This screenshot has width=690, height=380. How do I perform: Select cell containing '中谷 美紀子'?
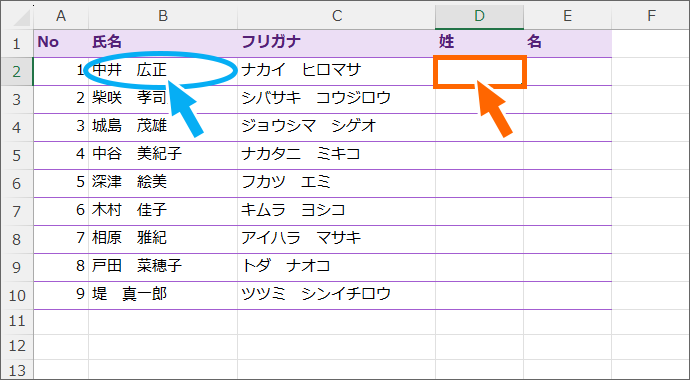[163, 156]
